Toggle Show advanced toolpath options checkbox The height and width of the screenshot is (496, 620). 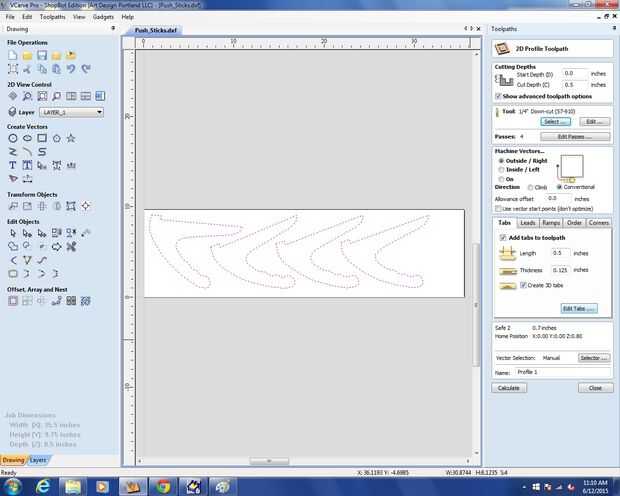(x=498, y=96)
